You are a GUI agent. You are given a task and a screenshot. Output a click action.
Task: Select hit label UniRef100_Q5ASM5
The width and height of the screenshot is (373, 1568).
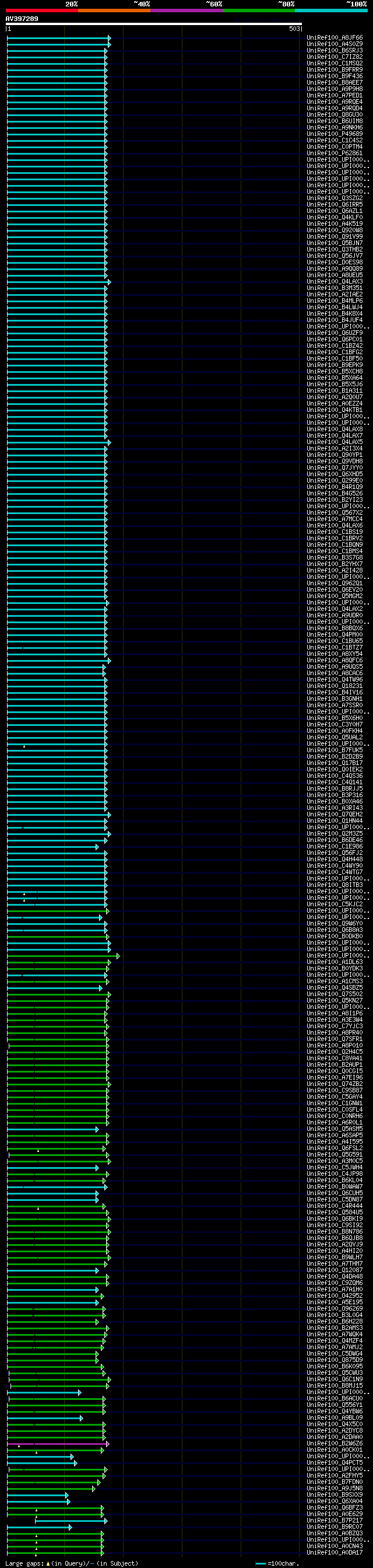tap(335, 1129)
